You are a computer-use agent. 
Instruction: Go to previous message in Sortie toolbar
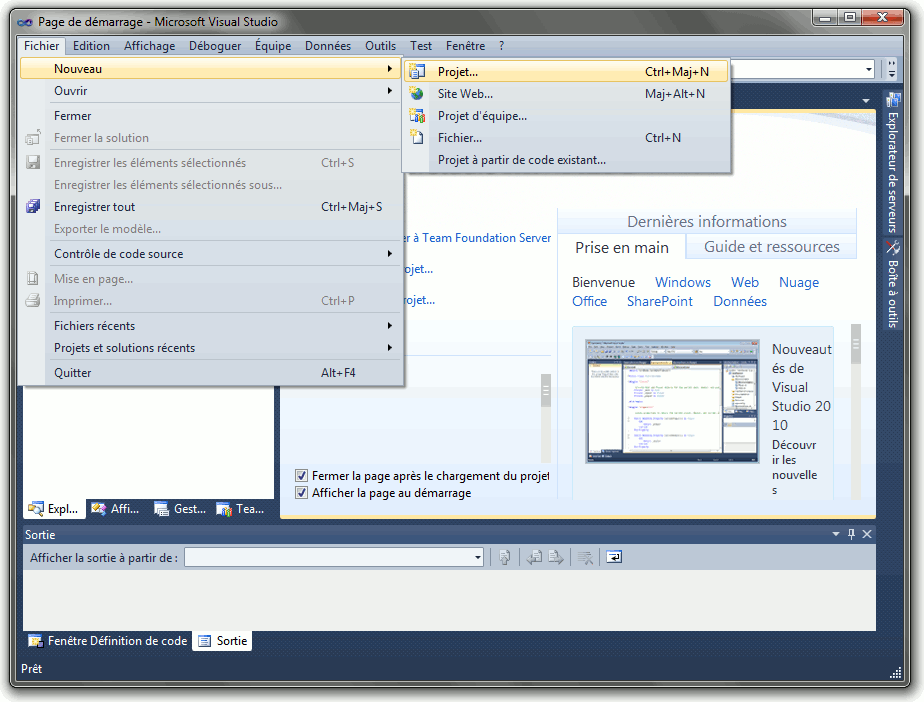[x=534, y=557]
